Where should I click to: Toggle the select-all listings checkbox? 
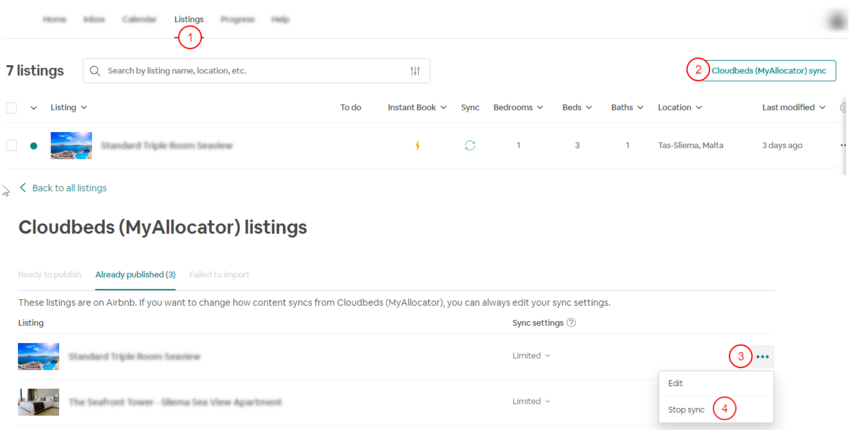point(12,108)
